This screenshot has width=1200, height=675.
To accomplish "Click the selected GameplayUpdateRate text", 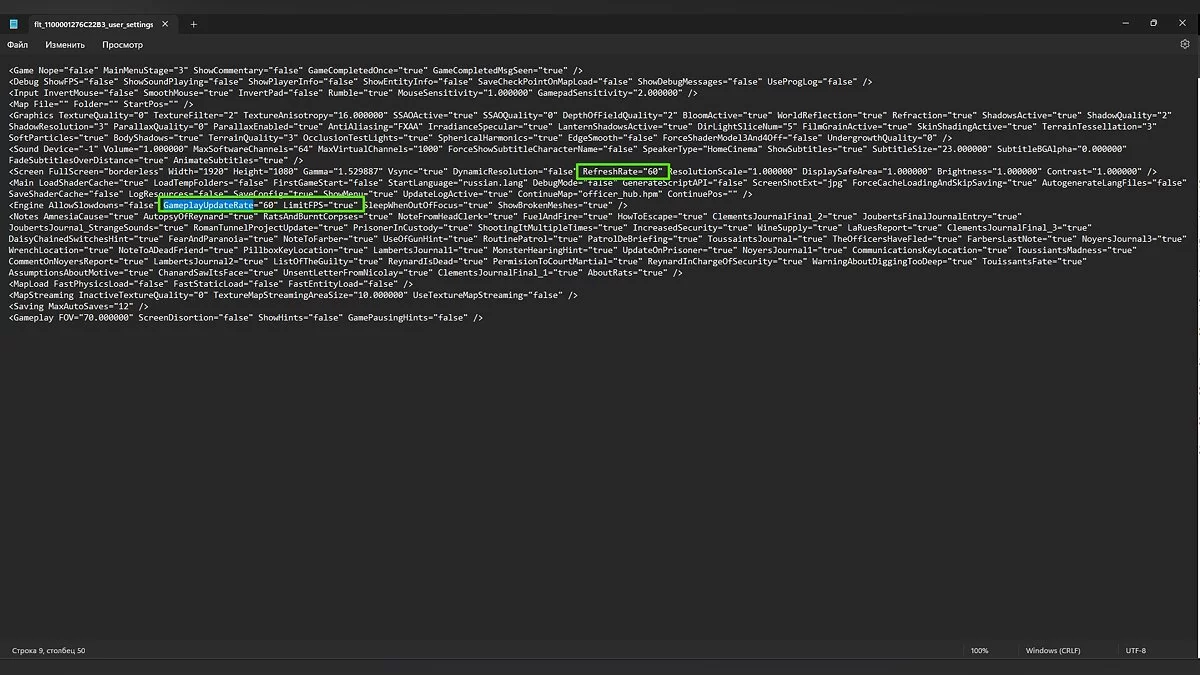I will (x=208, y=205).
